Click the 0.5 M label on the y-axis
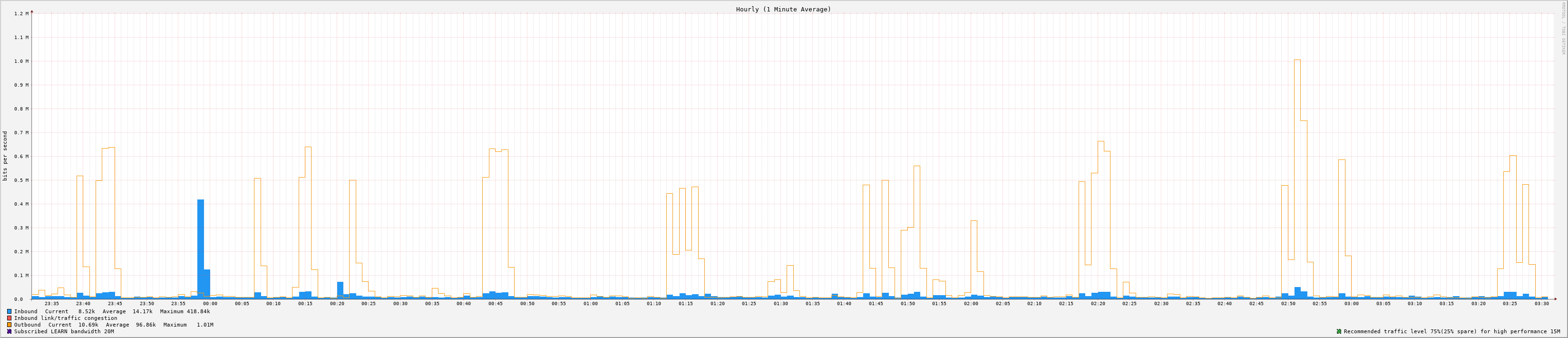Viewport: 1568px width, 338px height. point(21,180)
